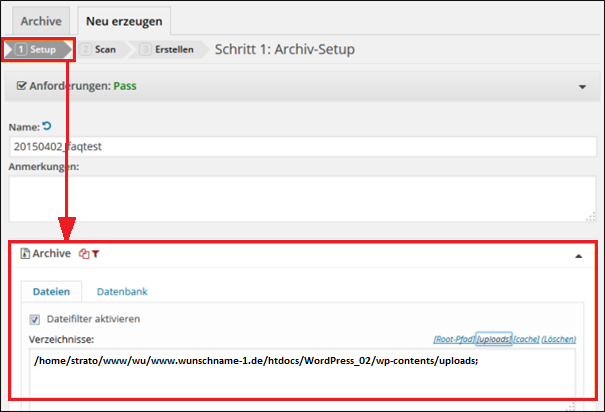Image resolution: width=605 pixels, height=412 pixels.
Task: Collapse the Archive panel arrow
Action: [x=578, y=256]
